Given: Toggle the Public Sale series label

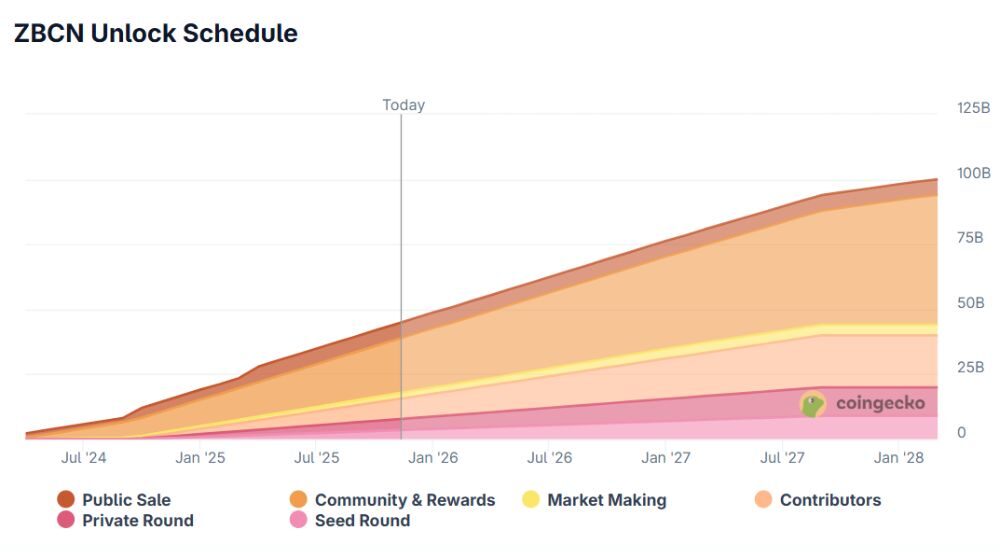Looking at the screenshot, I should (126, 499).
